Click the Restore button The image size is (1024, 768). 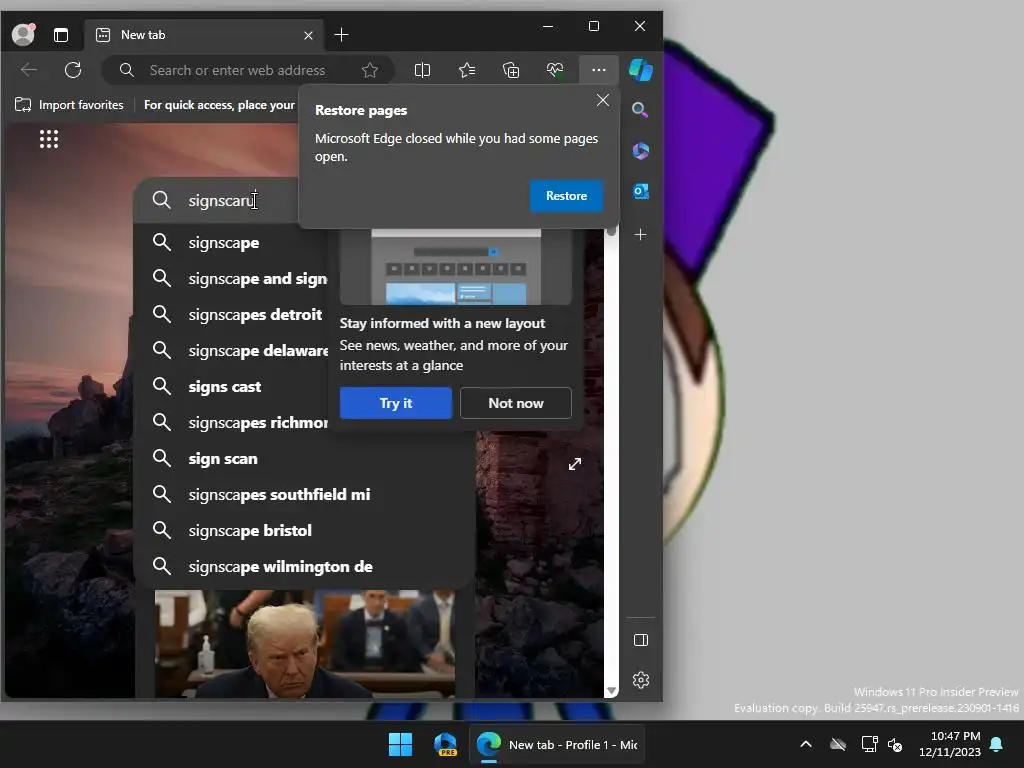pos(566,196)
